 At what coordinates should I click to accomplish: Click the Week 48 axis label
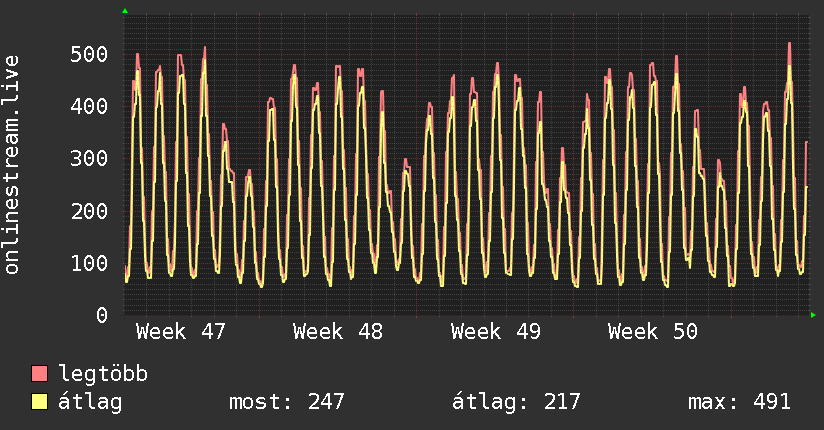pyautogui.click(x=338, y=332)
